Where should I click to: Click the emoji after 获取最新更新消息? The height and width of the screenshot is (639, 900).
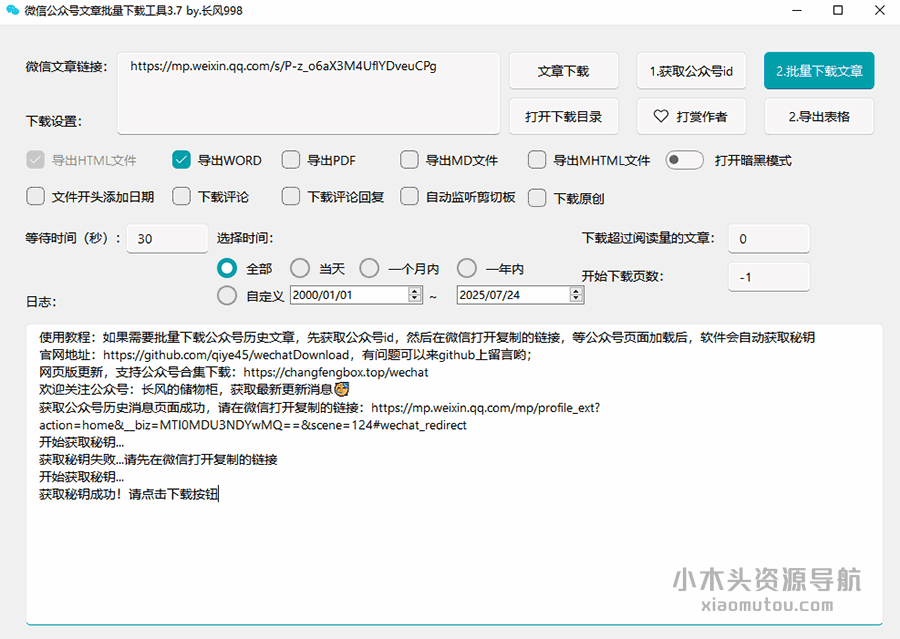tap(342, 389)
